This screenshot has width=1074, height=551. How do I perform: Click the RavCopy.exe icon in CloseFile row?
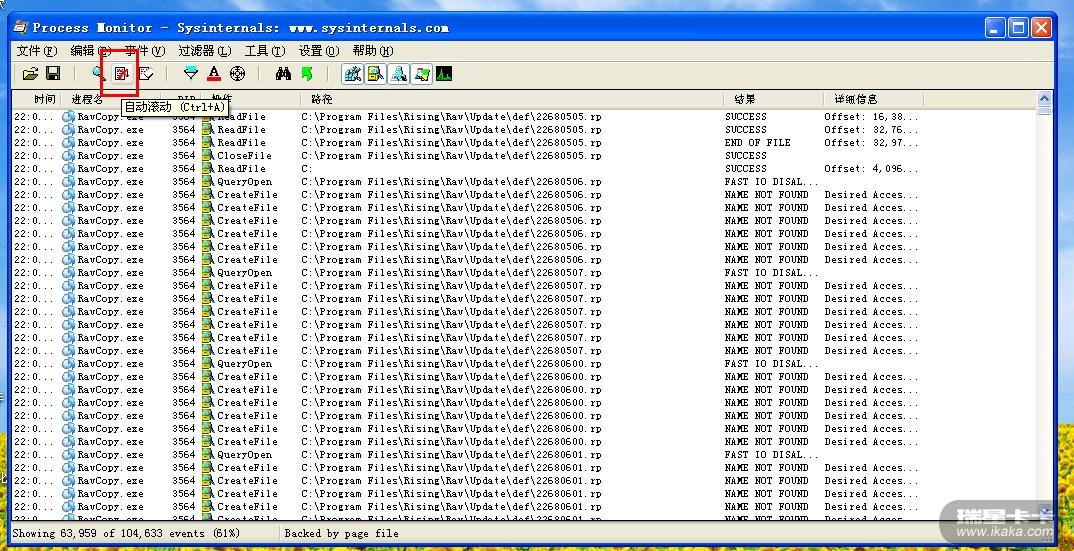tap(68, 156)
